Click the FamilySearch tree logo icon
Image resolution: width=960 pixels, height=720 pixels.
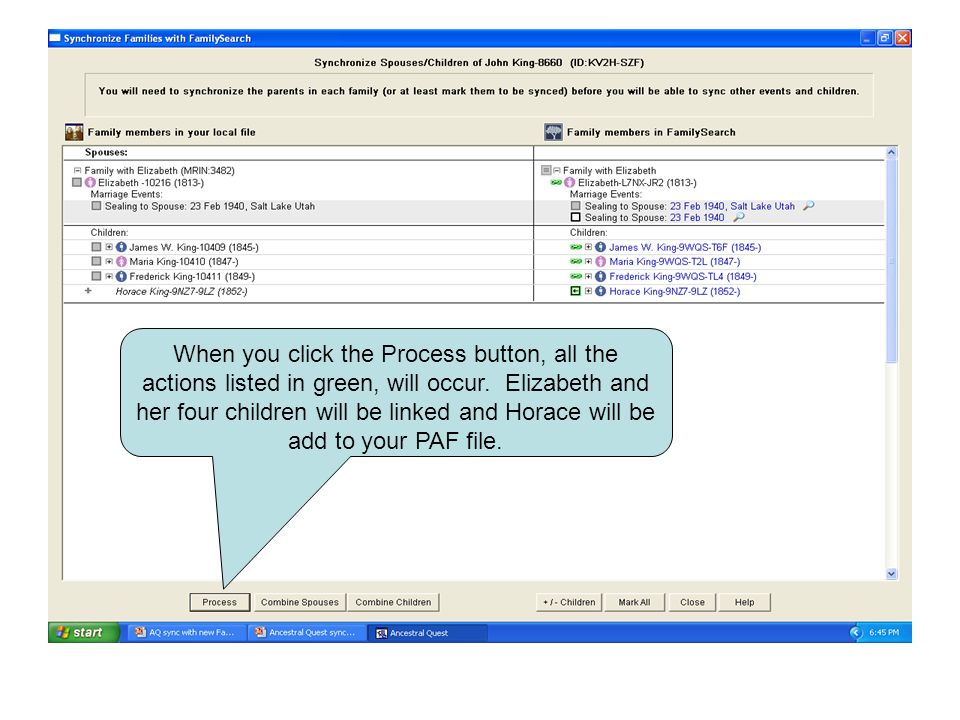(x=553, y=132)
